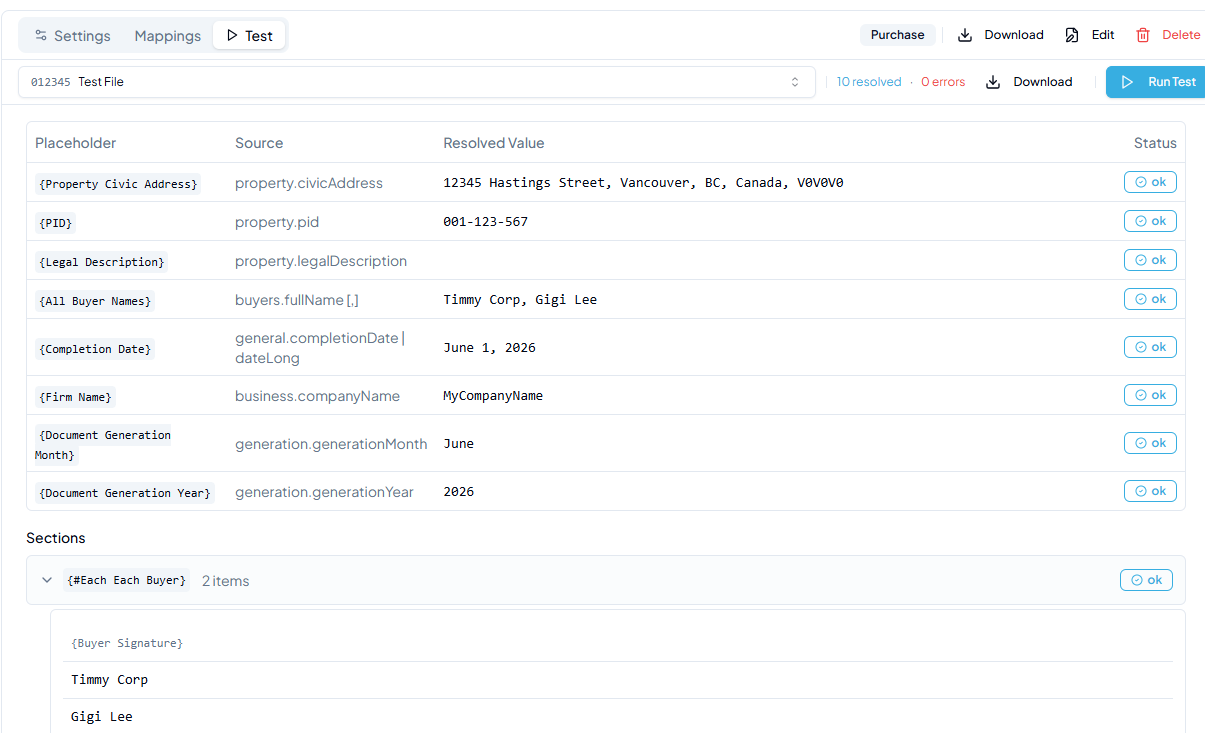
Task: Click resolved value June 1, 2026
Action: 489,348
